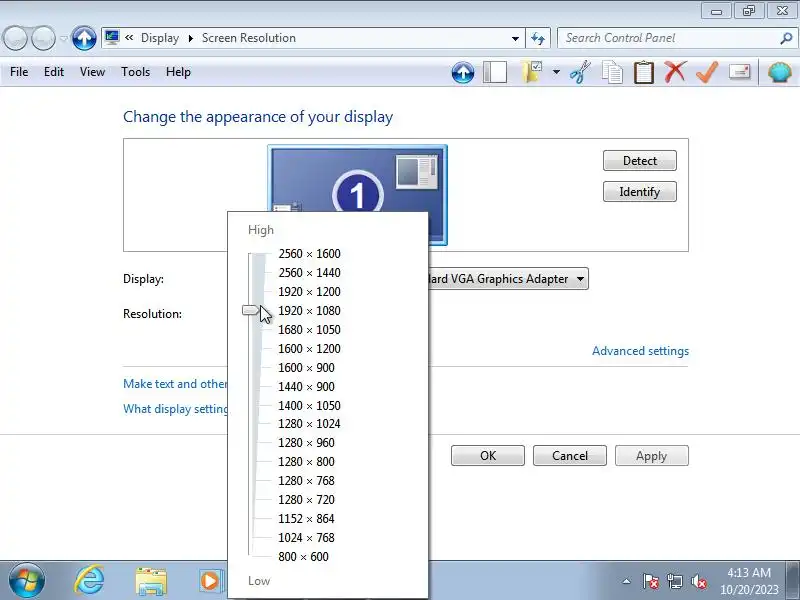Select monitor 1 thumbnail
The width and height of the screenshot is (800, 600).
click(x=357, y=179)
